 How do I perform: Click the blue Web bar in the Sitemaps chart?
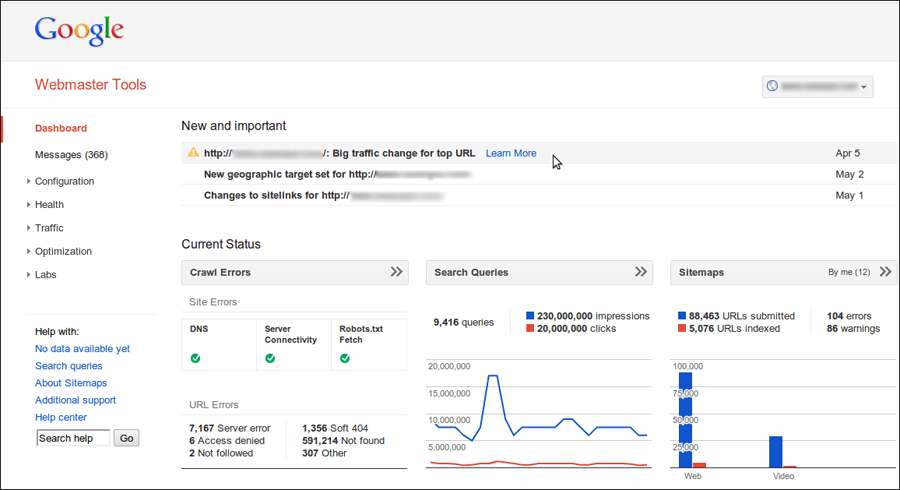point(685,420)
